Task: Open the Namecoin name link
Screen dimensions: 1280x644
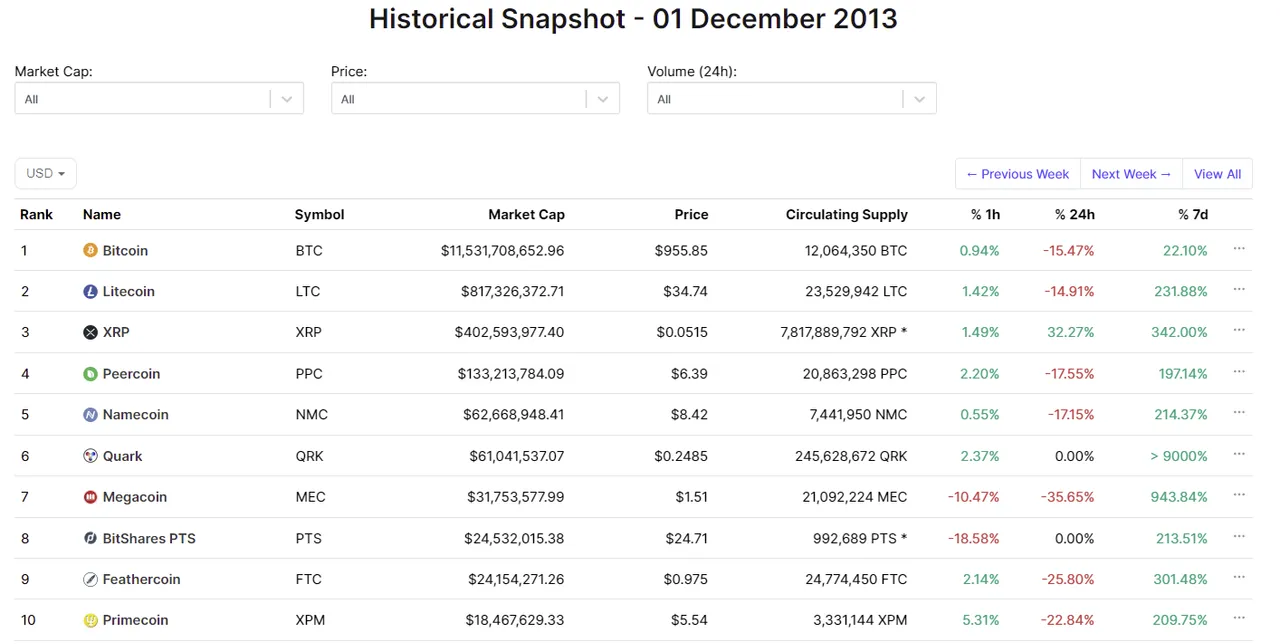Action: (x=135, y=415)
